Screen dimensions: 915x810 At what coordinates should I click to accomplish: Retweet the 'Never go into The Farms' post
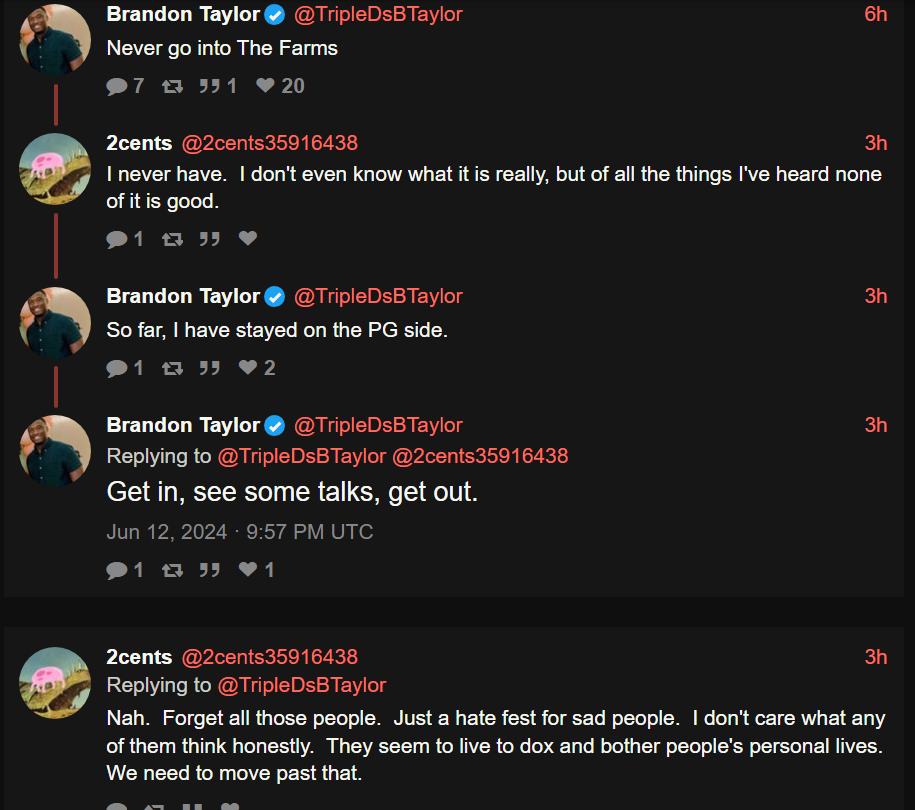click(173, 86)
